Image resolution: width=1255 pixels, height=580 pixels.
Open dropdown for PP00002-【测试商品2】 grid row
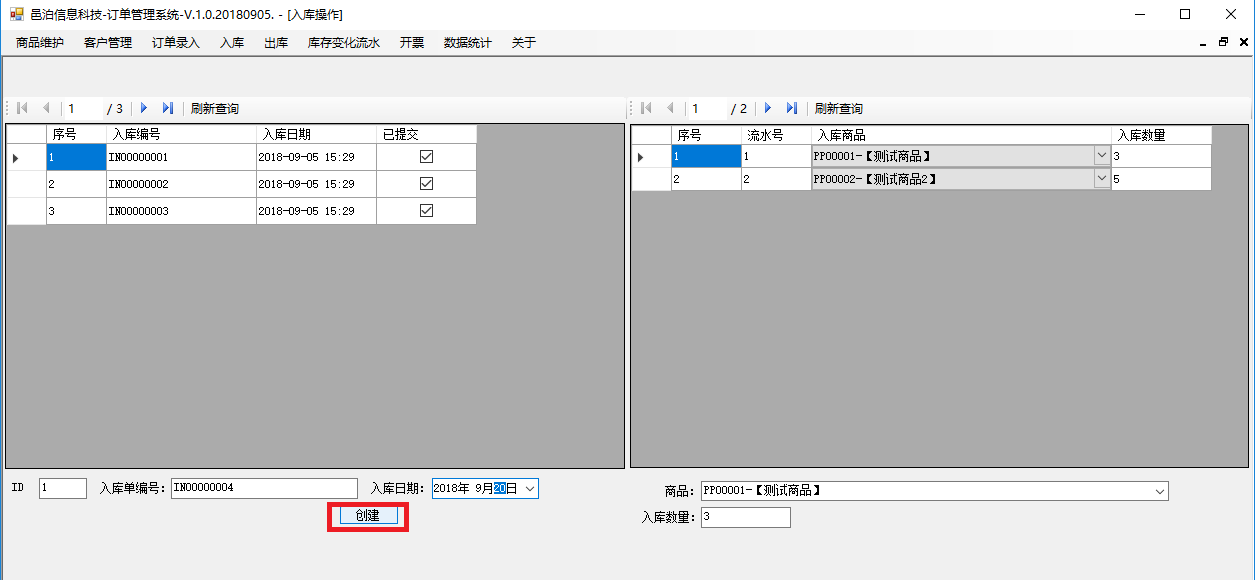[x=1102, y=179]
